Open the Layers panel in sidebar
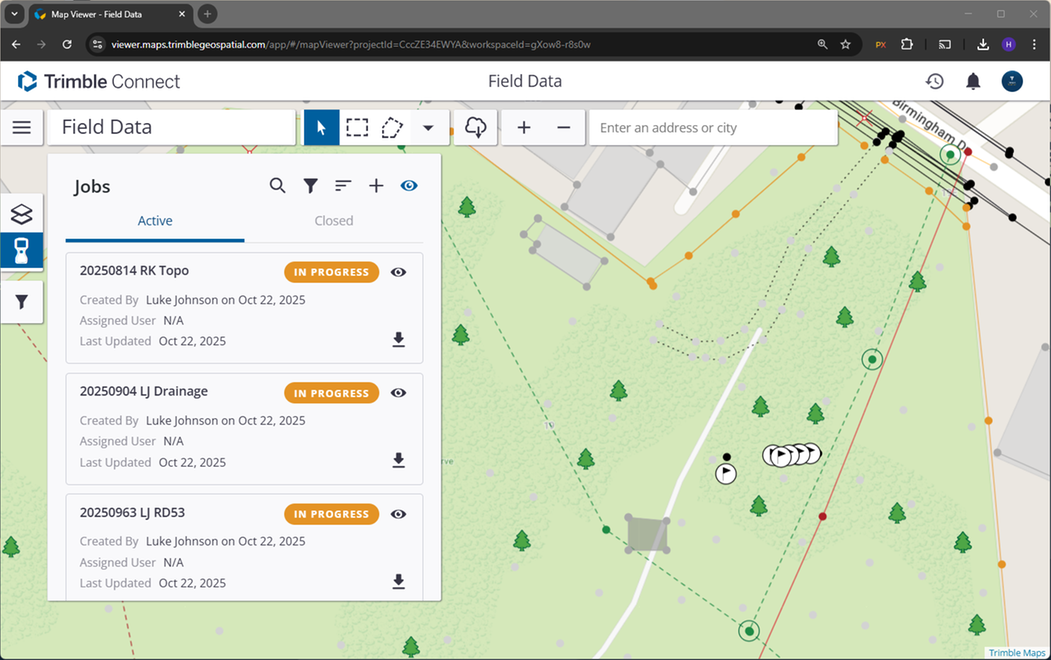This screenshot has width=1051, height=660. [x=21, y=214]
